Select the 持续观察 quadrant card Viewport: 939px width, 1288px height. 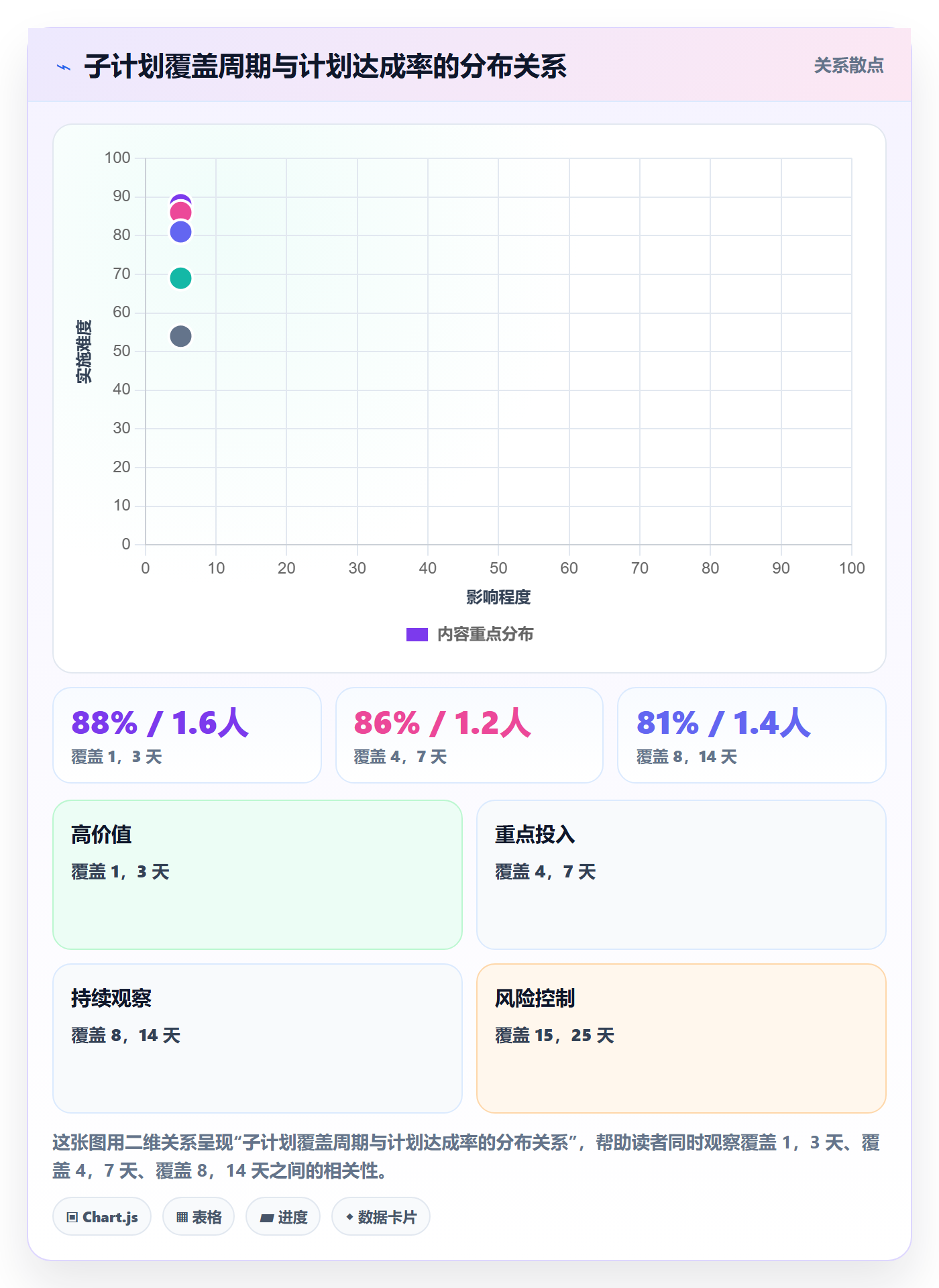tap(258, 1038)
